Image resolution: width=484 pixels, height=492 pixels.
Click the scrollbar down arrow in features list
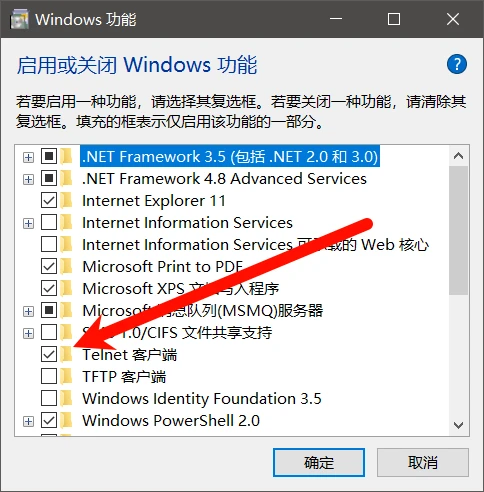tap(459, 425)
